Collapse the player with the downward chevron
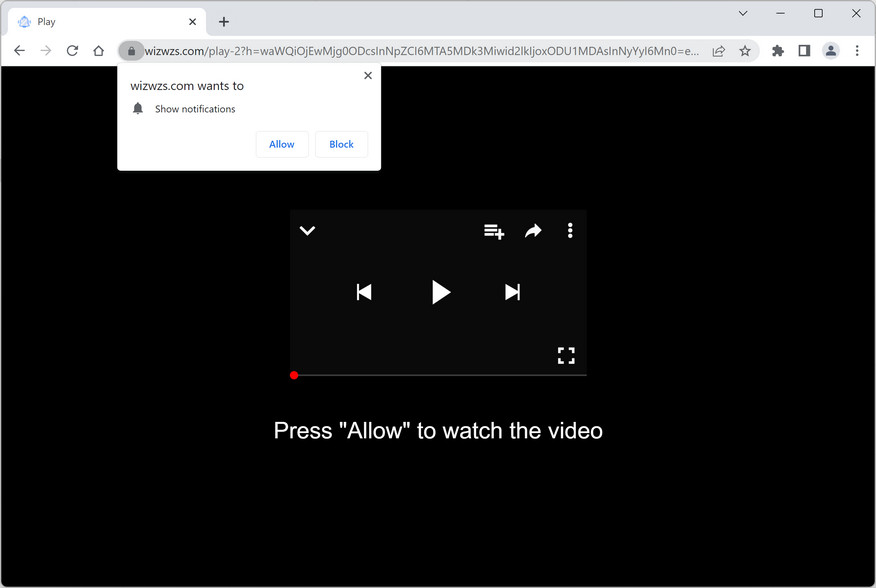The image size is (876, 588). pos(307,231)
